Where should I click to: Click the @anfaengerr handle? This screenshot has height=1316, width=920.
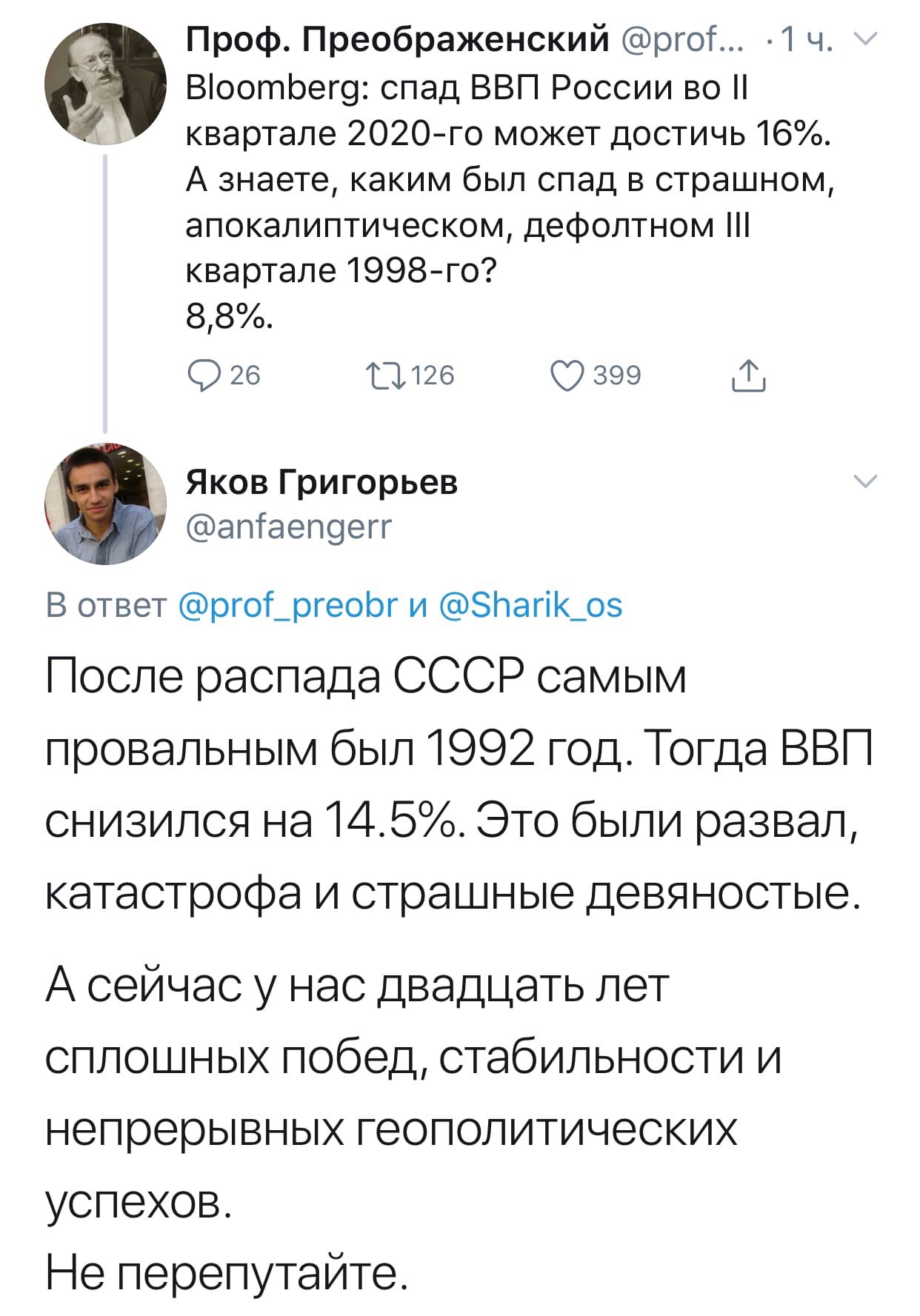click(289, 527)
